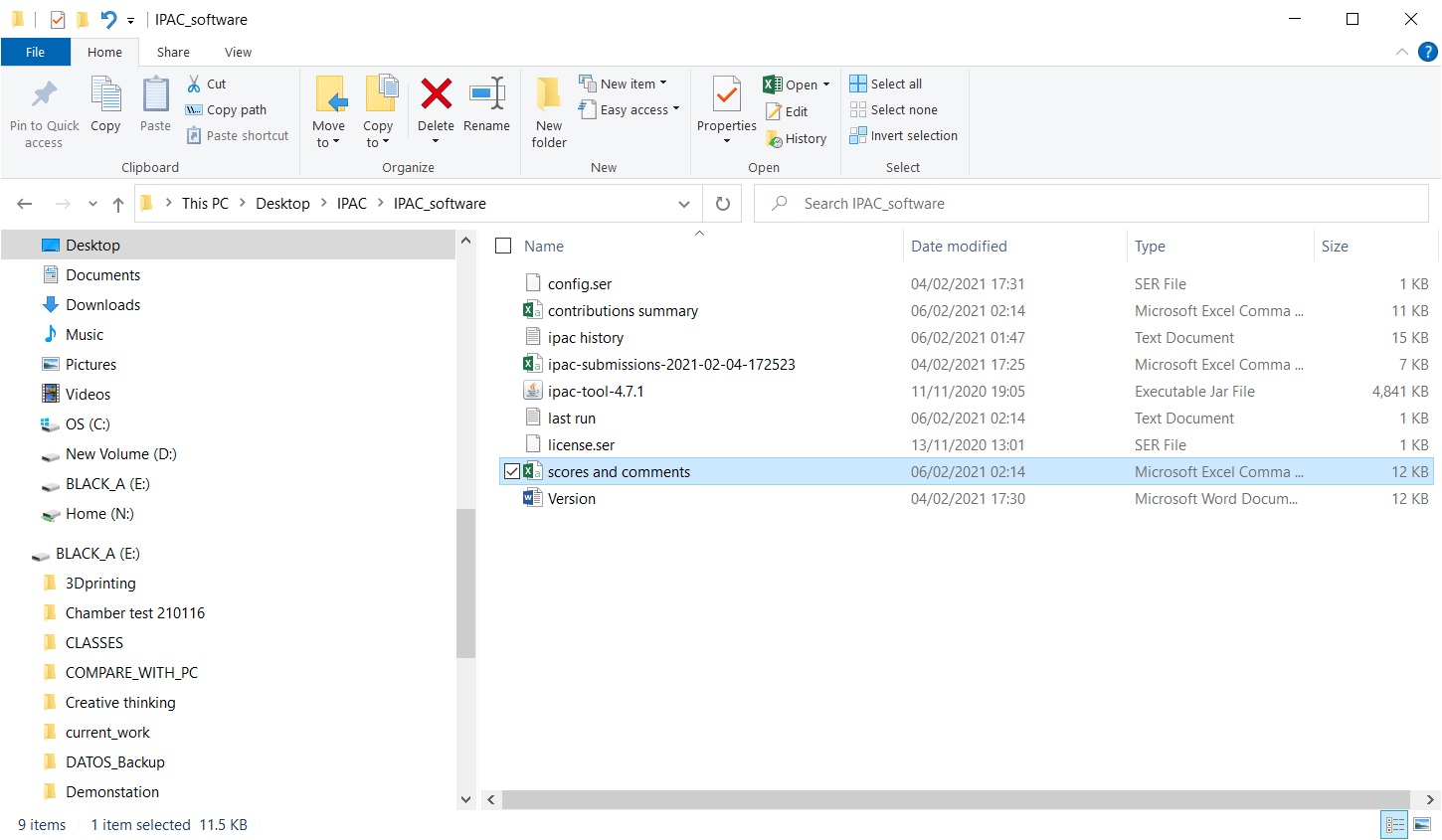Click the Pin to Quick access icon

coord(44,94)
